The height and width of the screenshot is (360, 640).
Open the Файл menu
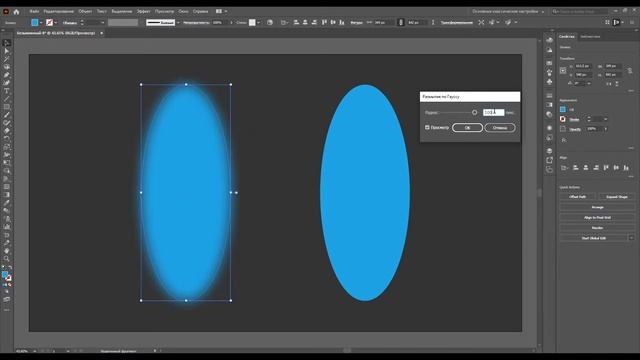(34, 11)
